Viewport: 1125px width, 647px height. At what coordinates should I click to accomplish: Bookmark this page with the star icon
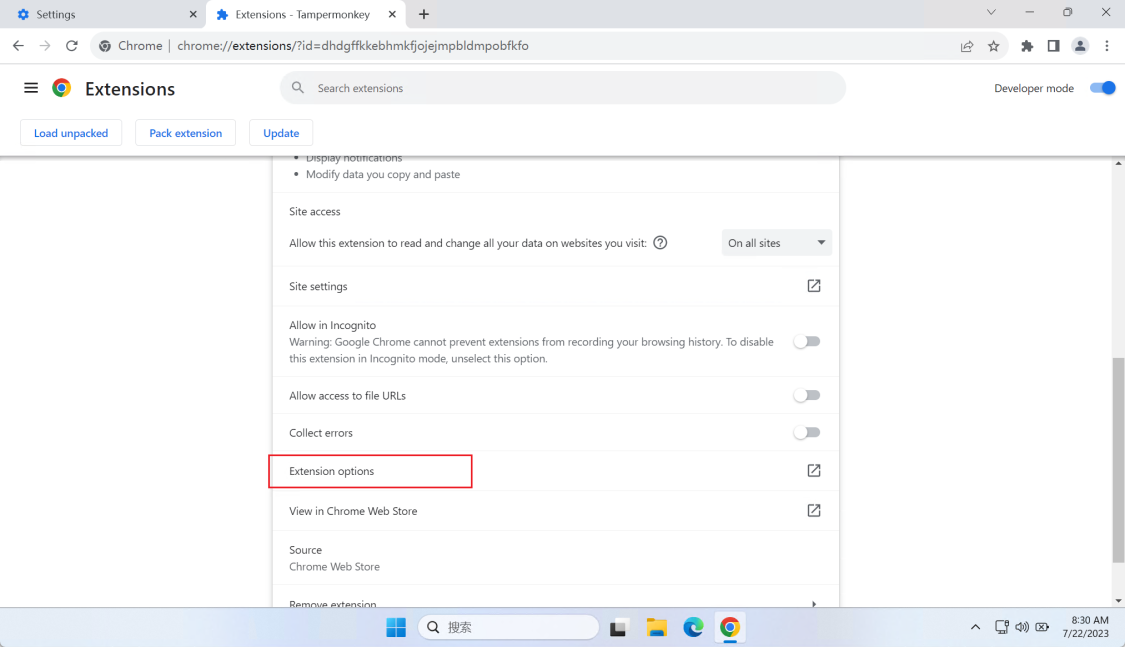point(994,46)
